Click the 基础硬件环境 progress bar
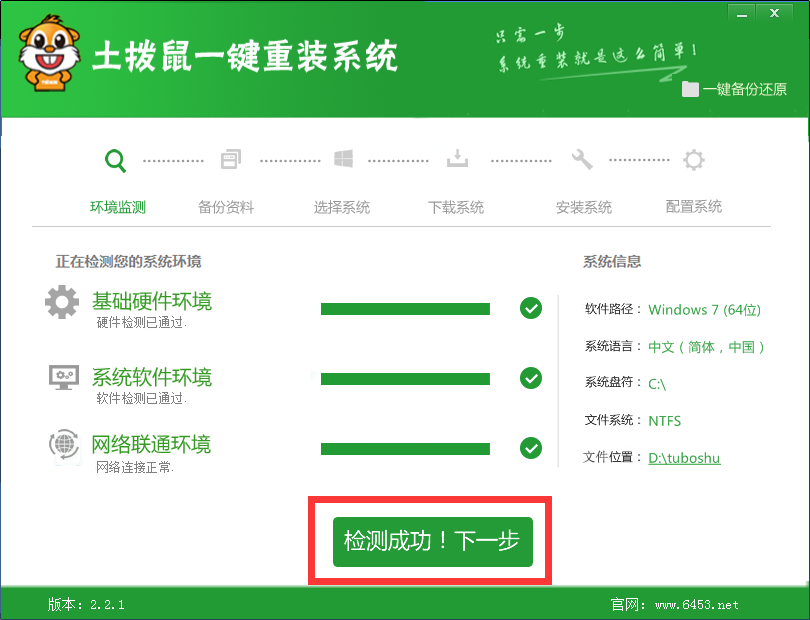Image resolution: width=810 pixels, height=620 pixels. (405, 309)
